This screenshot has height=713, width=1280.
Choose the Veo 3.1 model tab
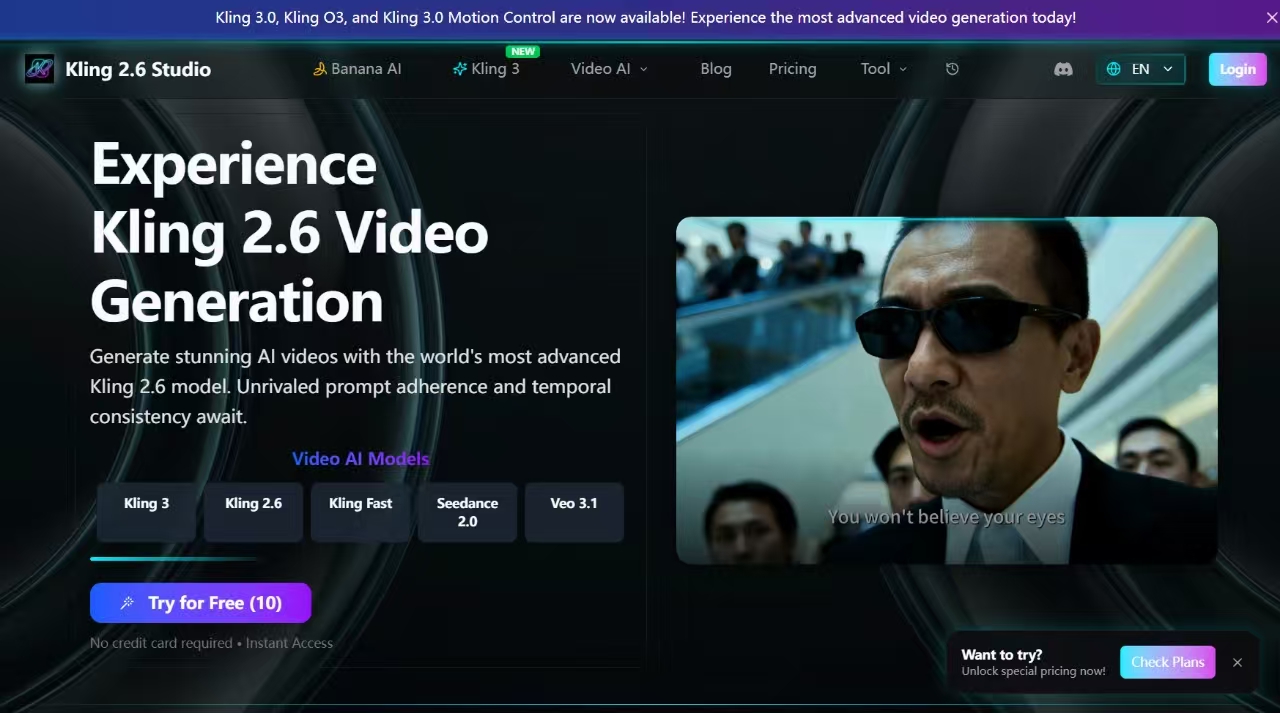point(574,512)
